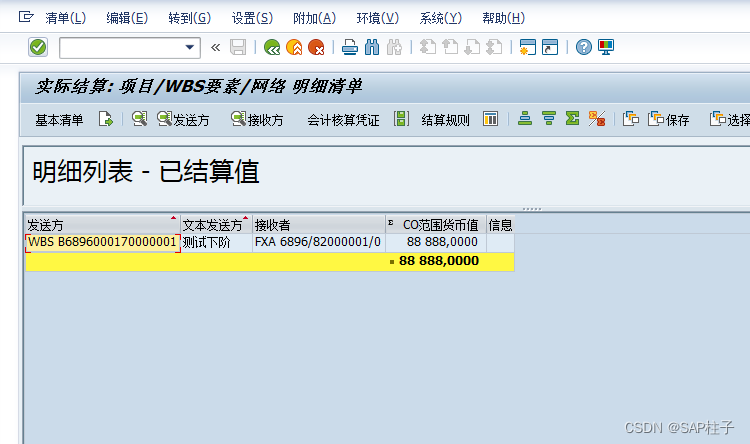The height and width of the screenshot is (444, 750).
Task: Click the CO范围货币值 column header
Action: (436, 225)
